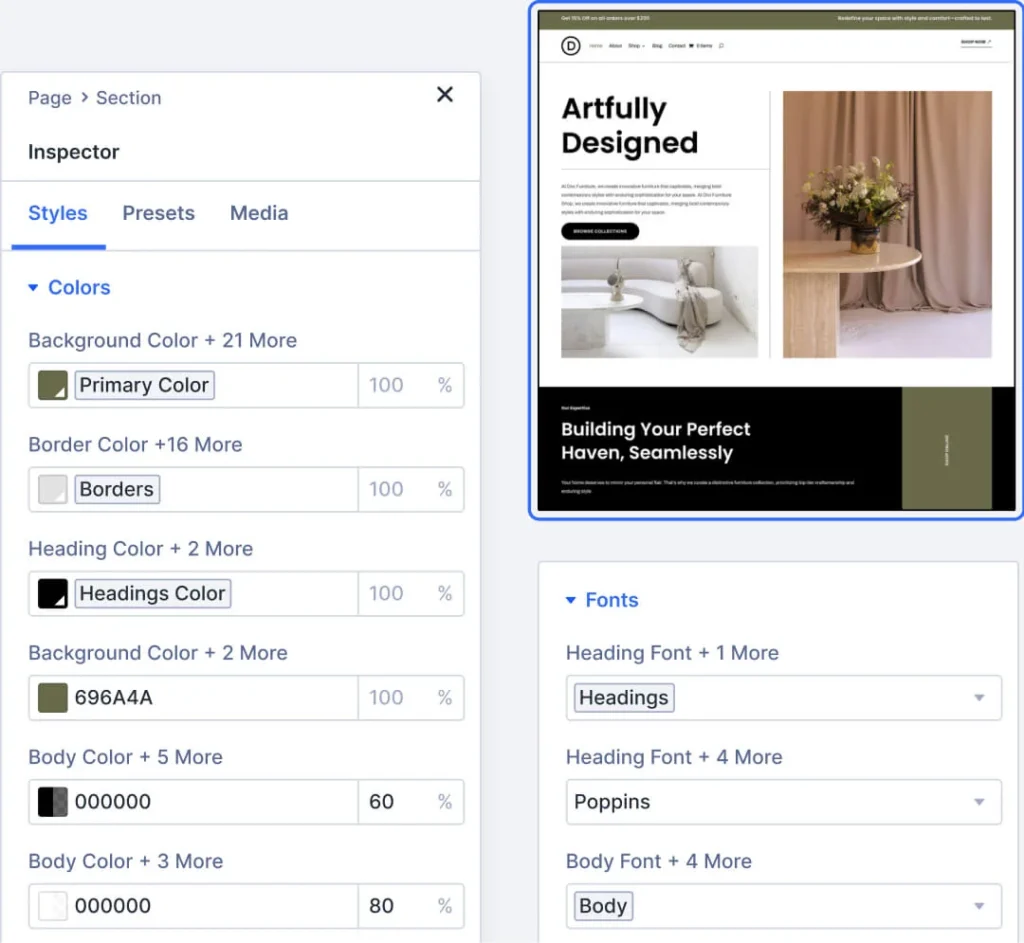Click the cart icon in preview menu

tap(692, 46)
